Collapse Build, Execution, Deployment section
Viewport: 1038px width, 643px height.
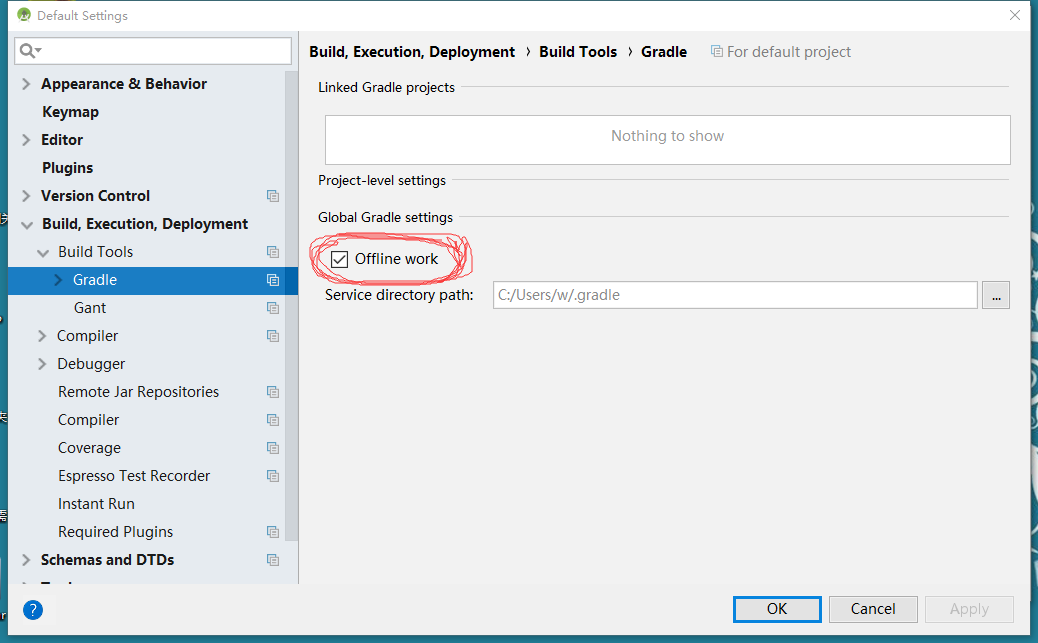(26, 224)
